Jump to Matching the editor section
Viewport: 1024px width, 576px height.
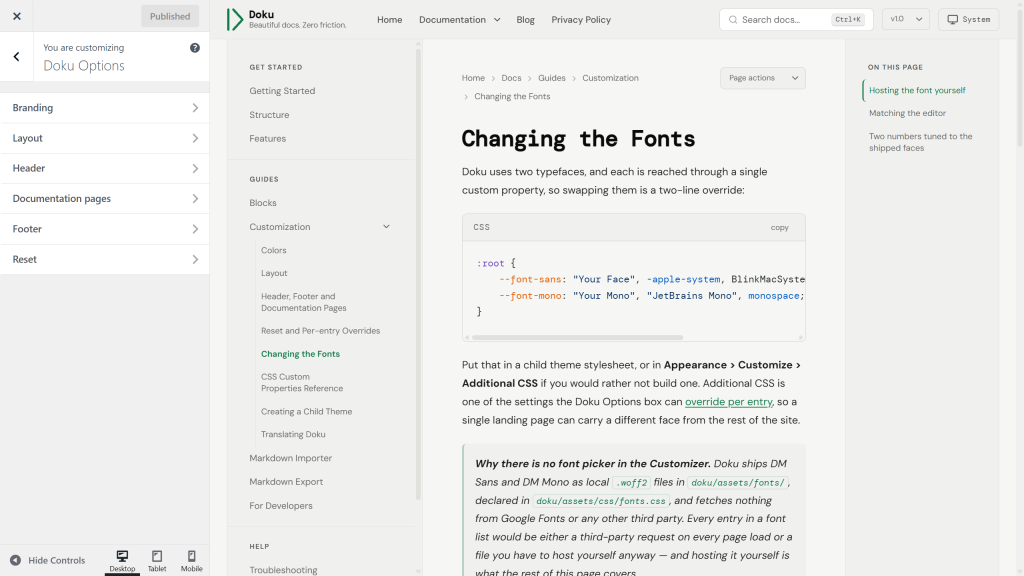pos(907,113)
